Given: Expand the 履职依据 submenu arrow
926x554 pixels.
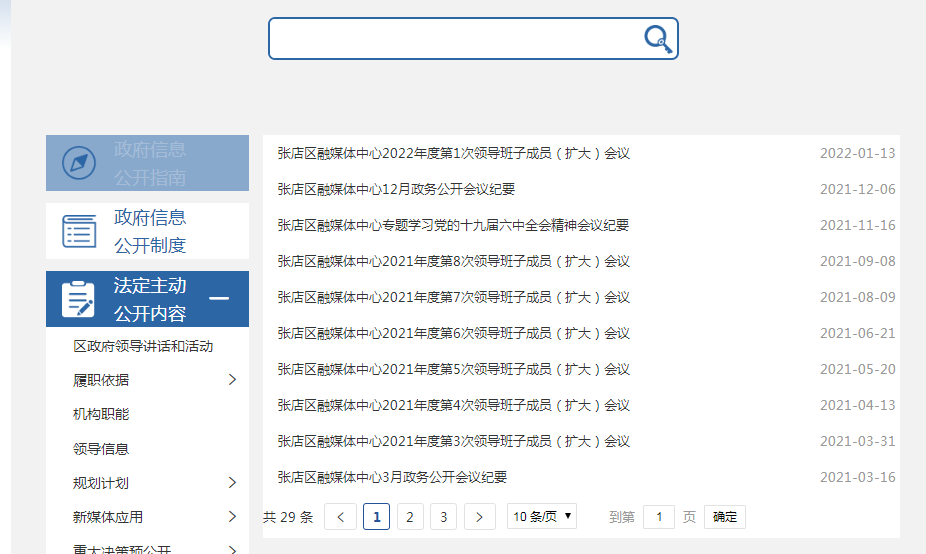Looking at the screenshot, I should pyautogui.click(x=232, y=380).
